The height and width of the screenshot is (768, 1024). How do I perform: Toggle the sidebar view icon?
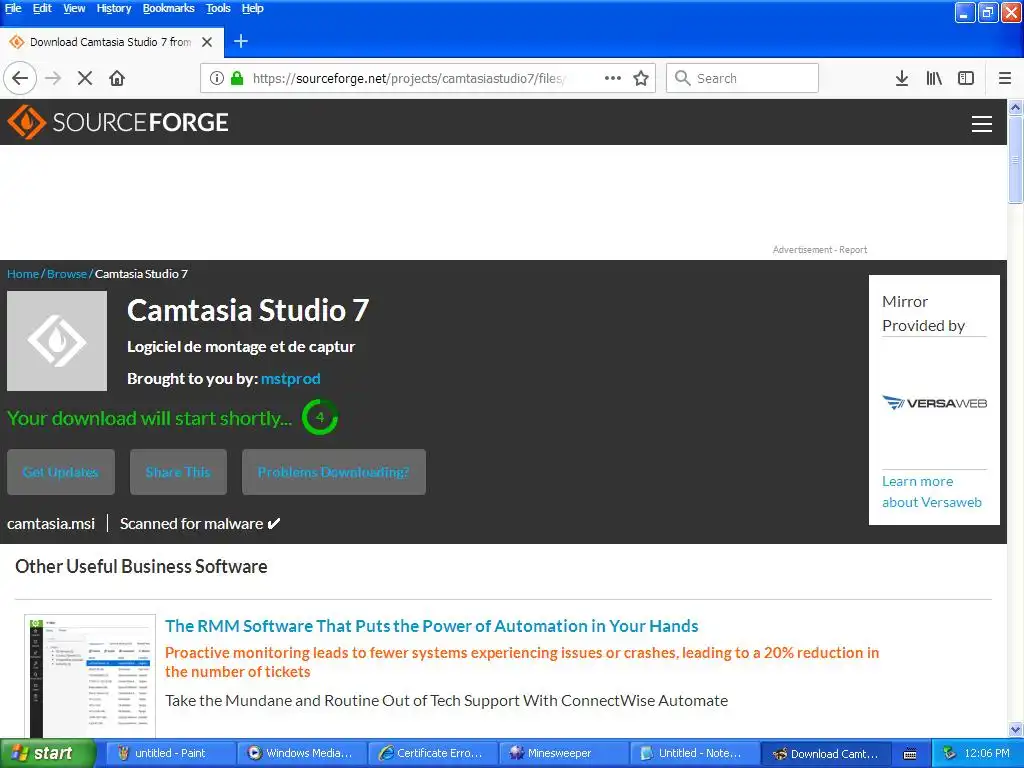tap(966, 78)
